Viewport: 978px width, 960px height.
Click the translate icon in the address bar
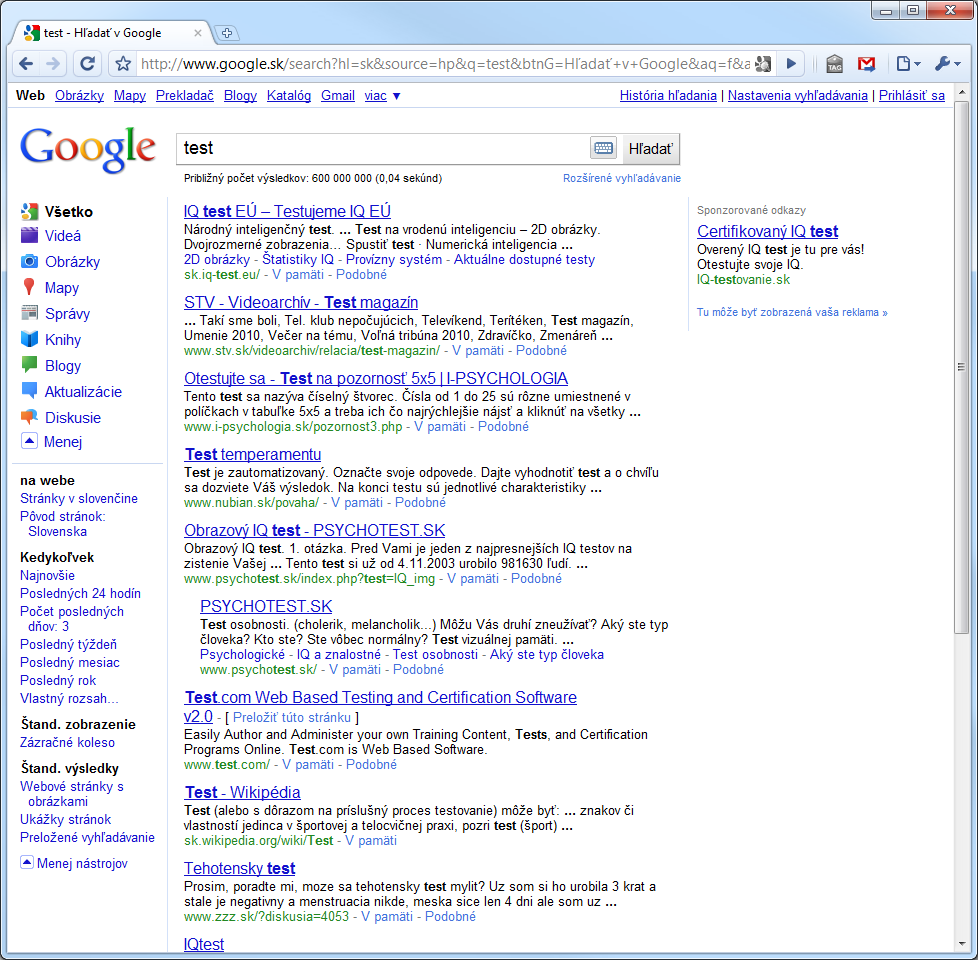point(763,64)
